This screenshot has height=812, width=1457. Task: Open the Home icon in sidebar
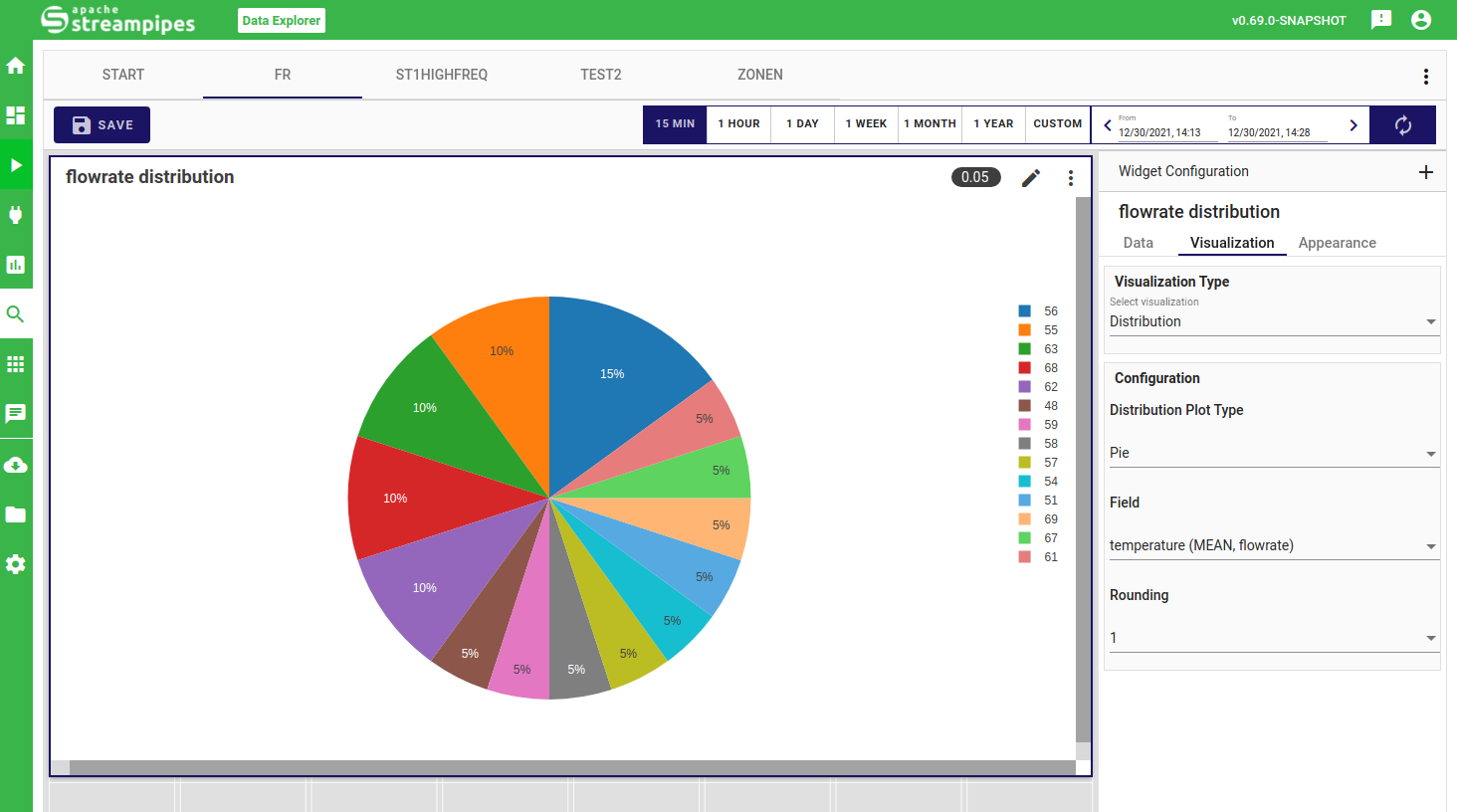point(16,66)
